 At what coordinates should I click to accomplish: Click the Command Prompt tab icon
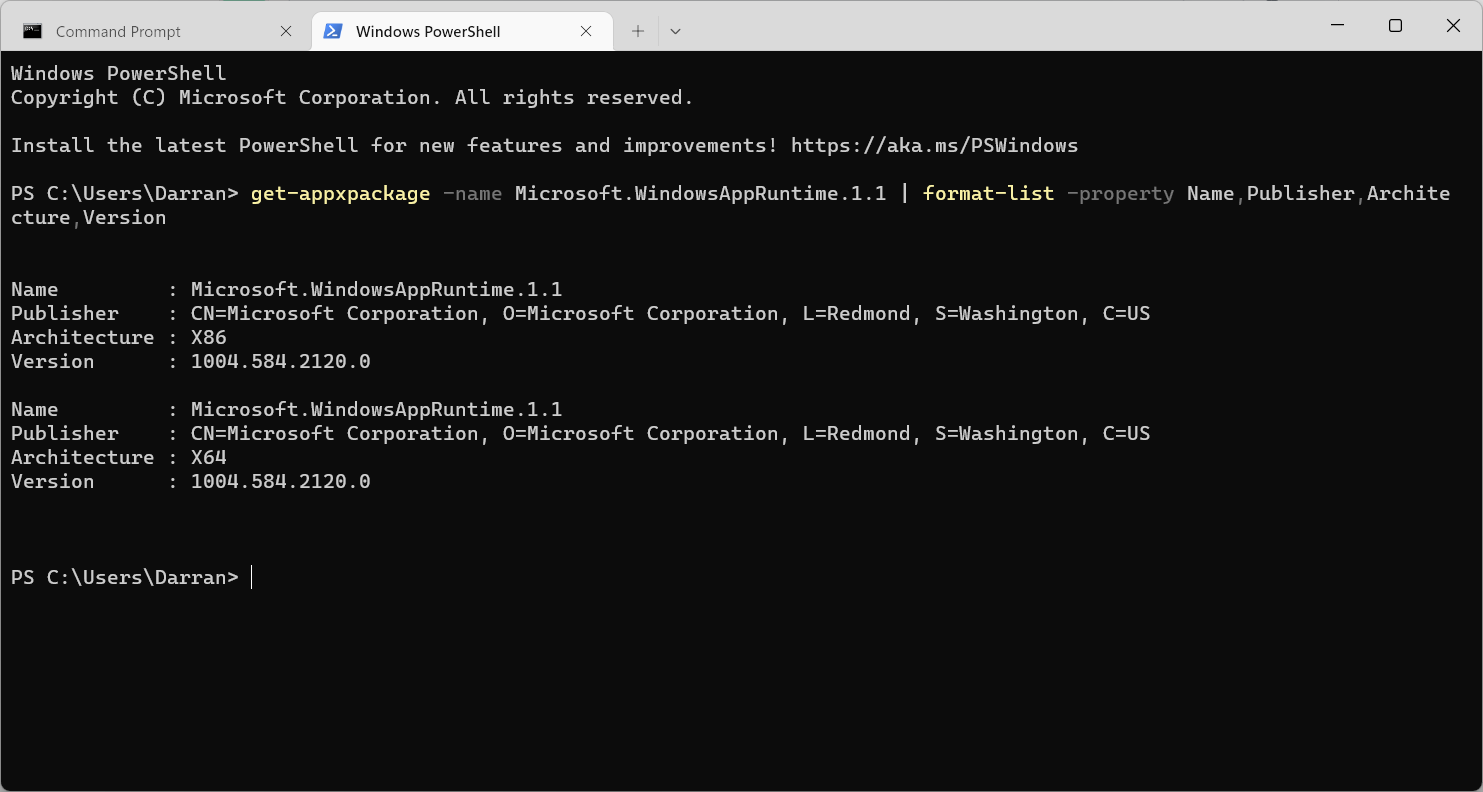coord(31,31)
